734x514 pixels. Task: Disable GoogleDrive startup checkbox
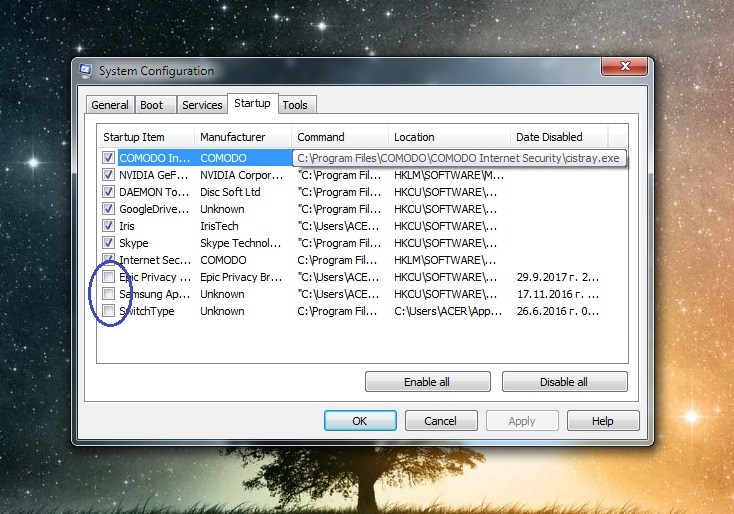[109, 209]
